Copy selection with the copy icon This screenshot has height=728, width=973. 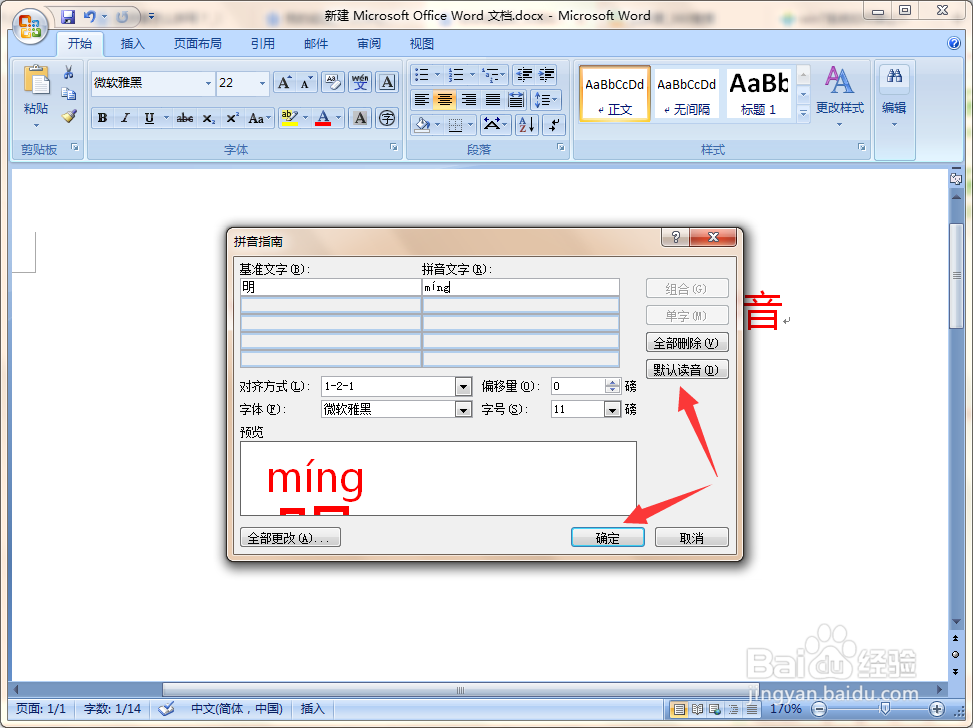[69, 94]
